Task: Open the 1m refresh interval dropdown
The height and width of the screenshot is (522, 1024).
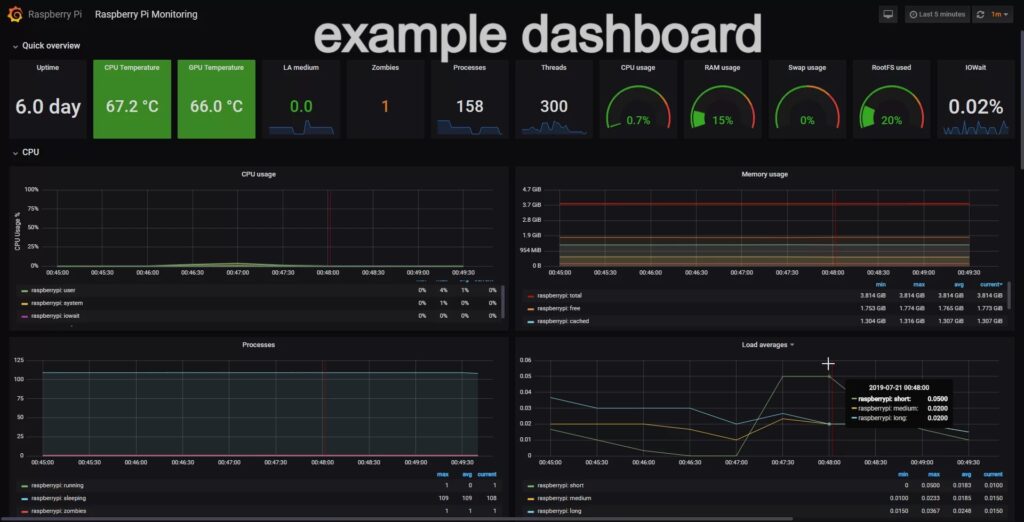Action: pyautogui.click(x=999, y=14)
